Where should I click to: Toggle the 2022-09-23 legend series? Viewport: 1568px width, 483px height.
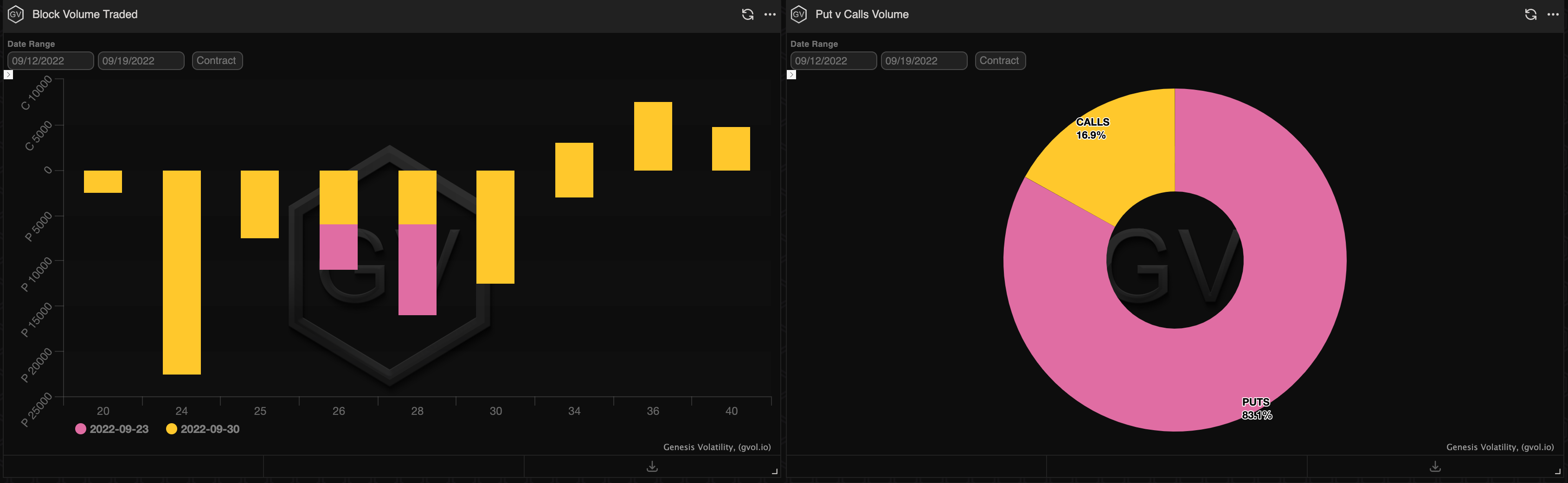[x=112, y=429]
